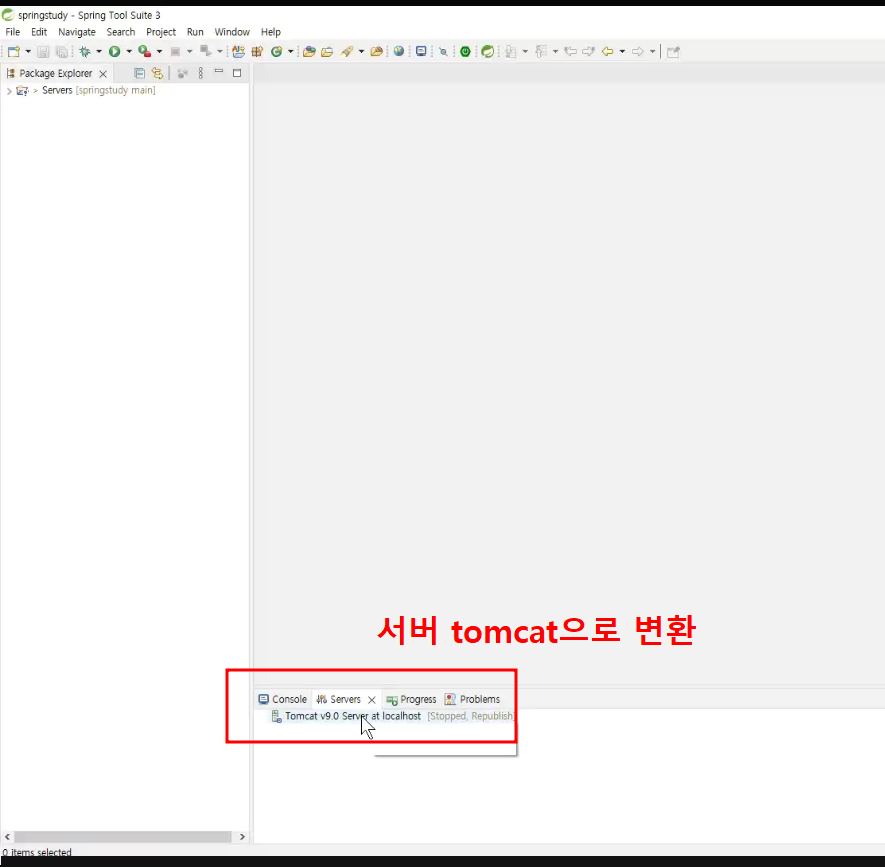885x867 pixels.
Task: Open the Navigate menu
Action: 77,32
